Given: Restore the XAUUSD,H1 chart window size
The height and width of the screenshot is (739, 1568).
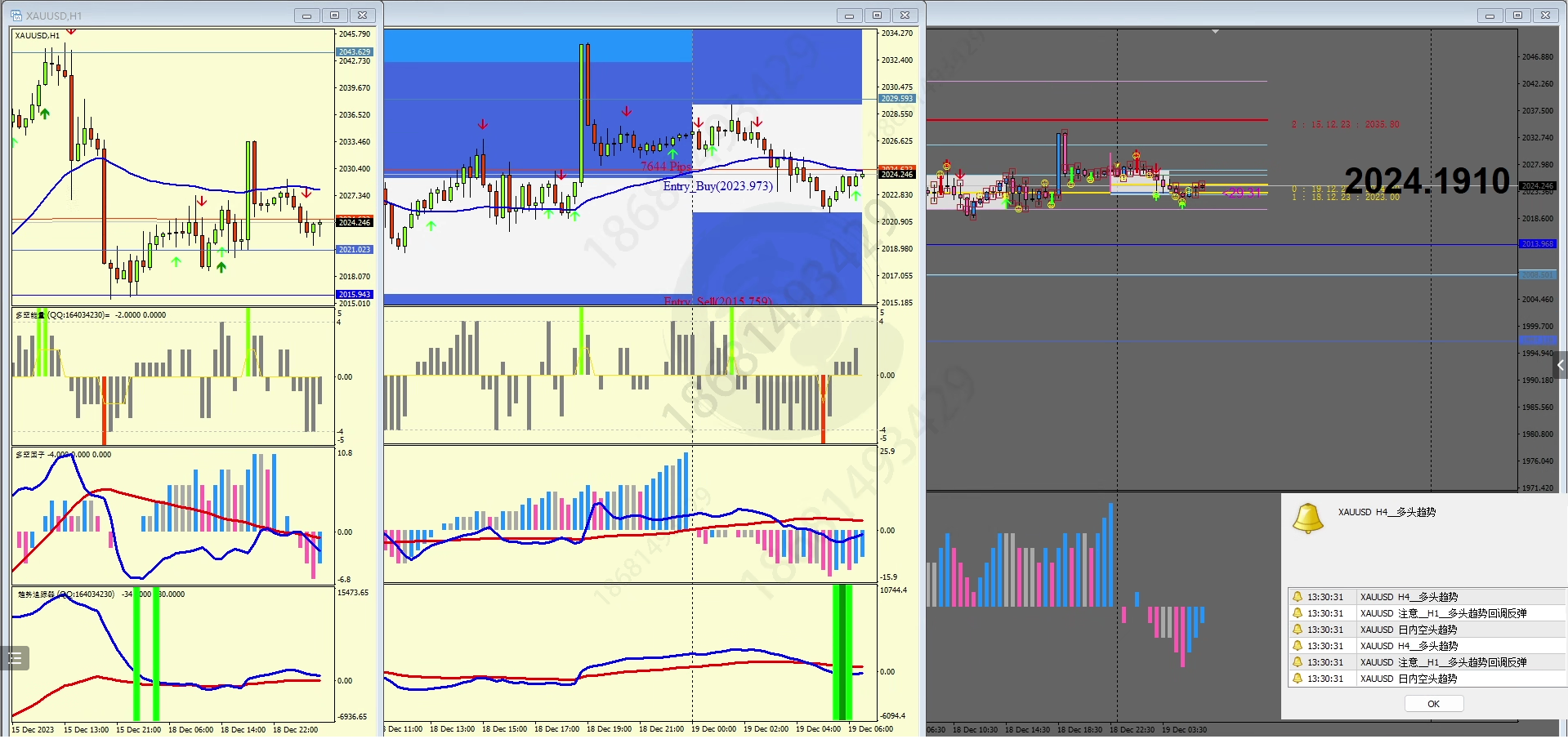Looking at the screenshot, I should click(x=335, y=16).
